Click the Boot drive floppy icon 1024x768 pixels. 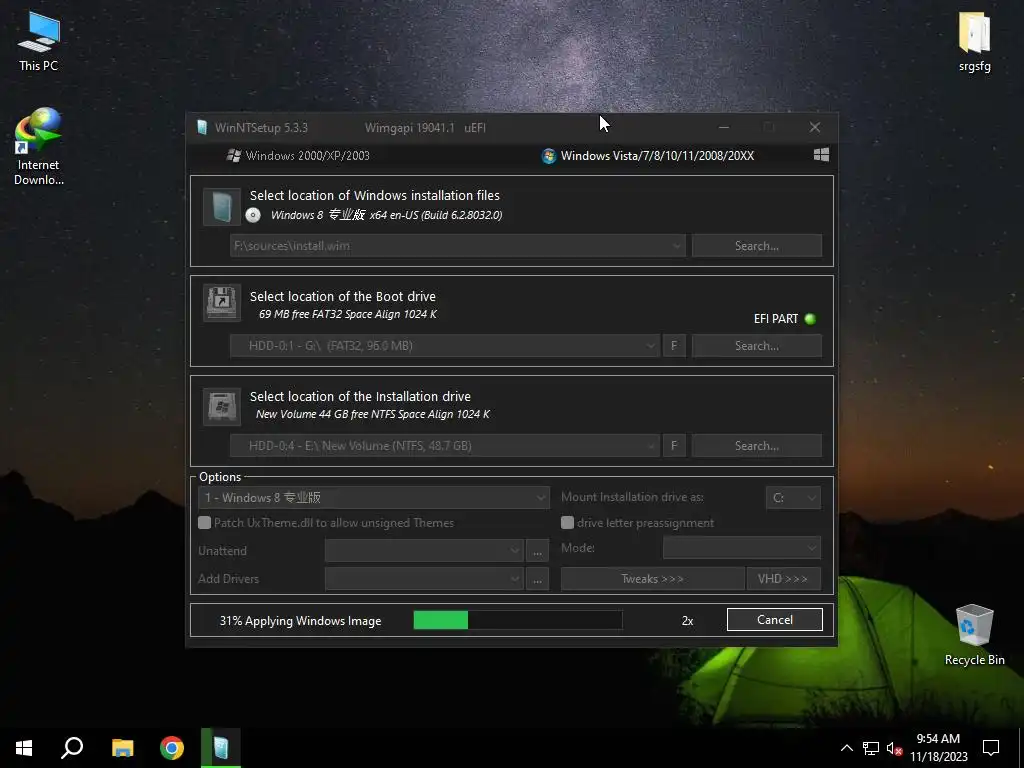point(222,302)
